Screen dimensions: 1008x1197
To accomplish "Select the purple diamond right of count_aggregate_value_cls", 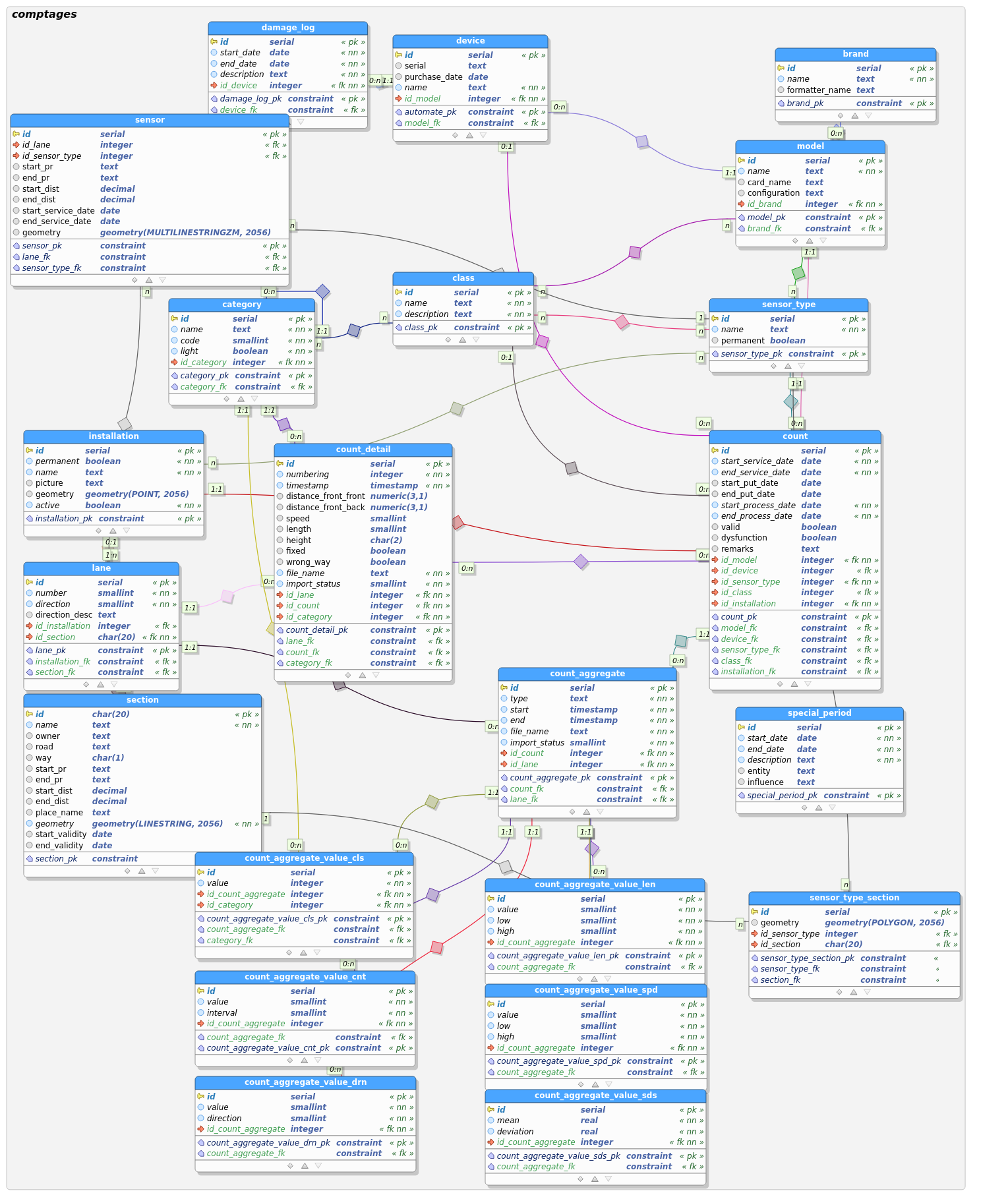I will pyautogui.click(x=432, y=894).
